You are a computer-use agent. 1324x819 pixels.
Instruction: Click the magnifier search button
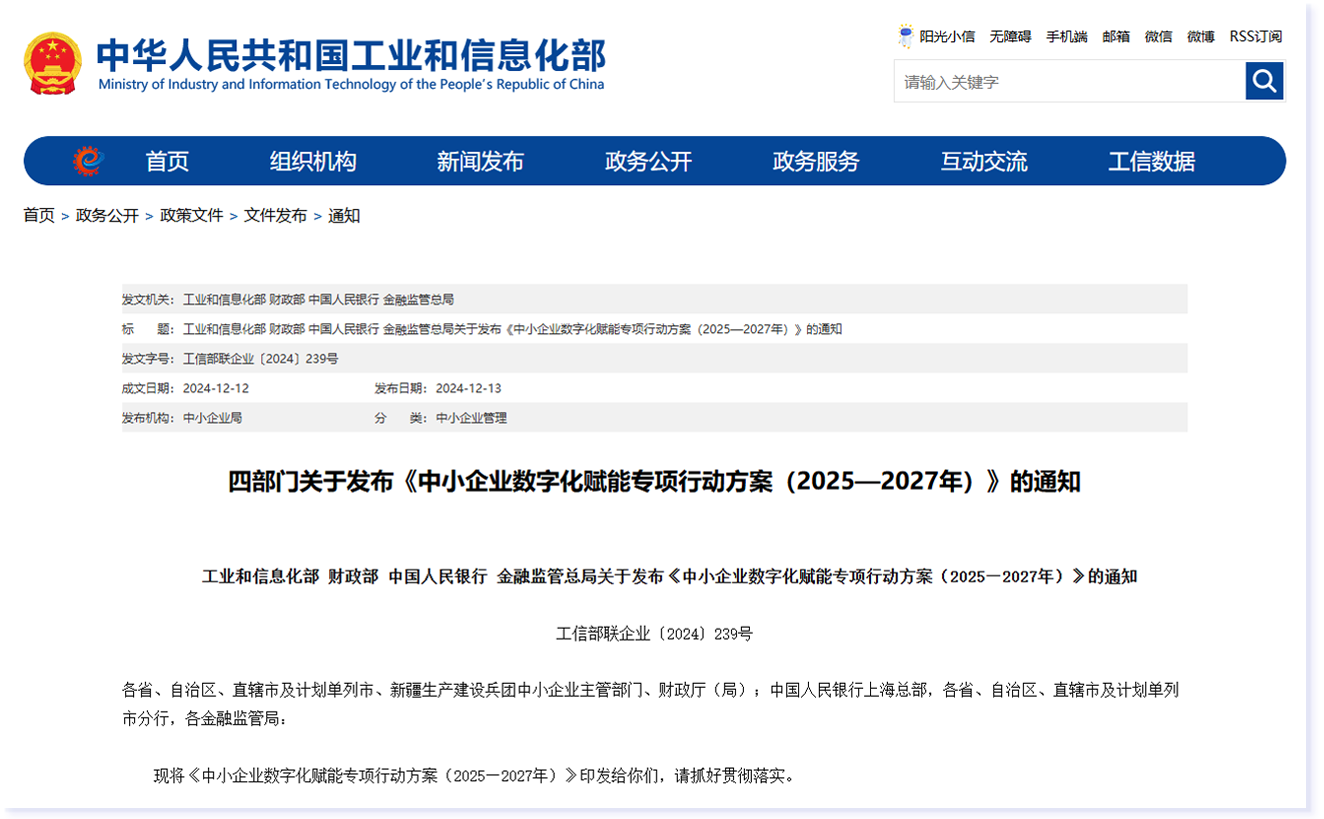pyautogui.click(x=1264, y=81)
